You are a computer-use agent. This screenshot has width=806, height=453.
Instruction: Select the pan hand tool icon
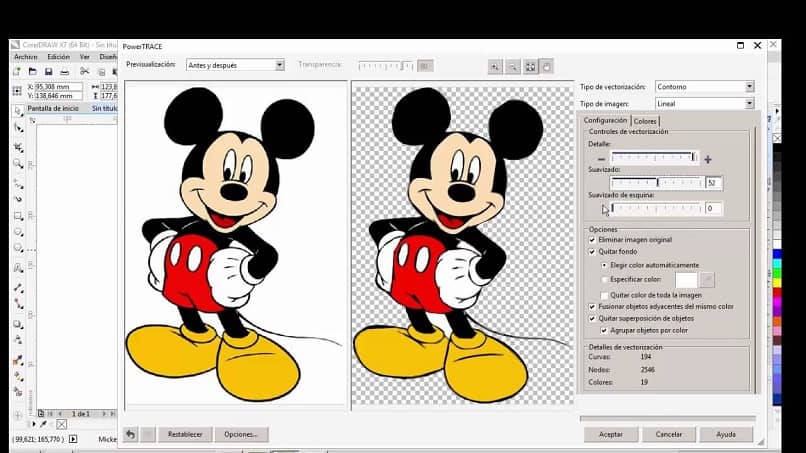tap(547, 66)
